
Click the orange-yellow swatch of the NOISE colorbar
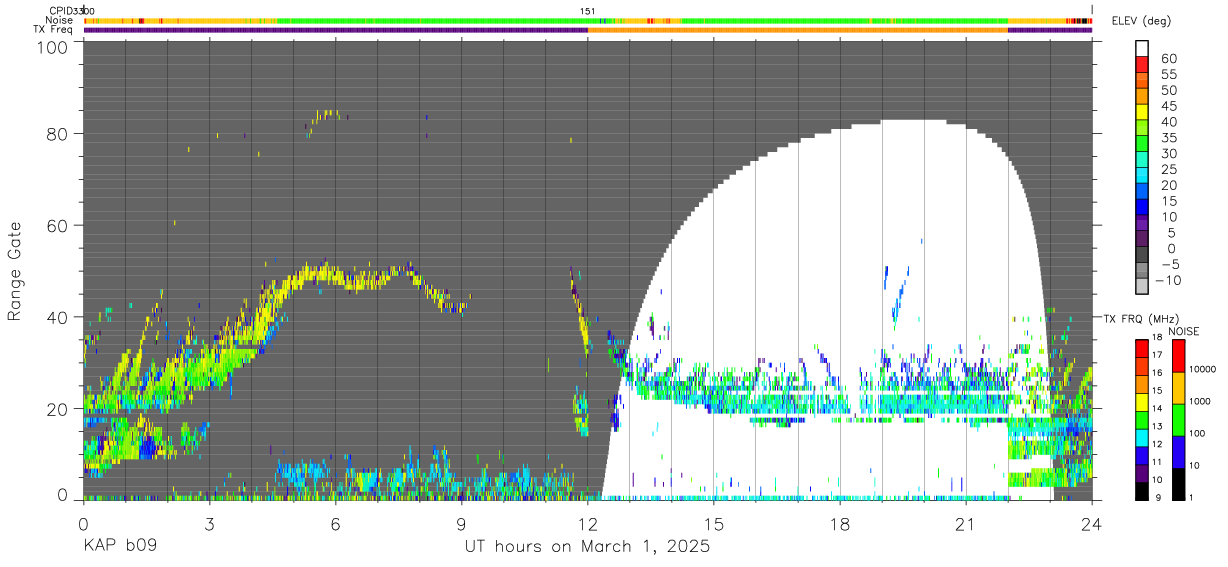(1179, 388)
